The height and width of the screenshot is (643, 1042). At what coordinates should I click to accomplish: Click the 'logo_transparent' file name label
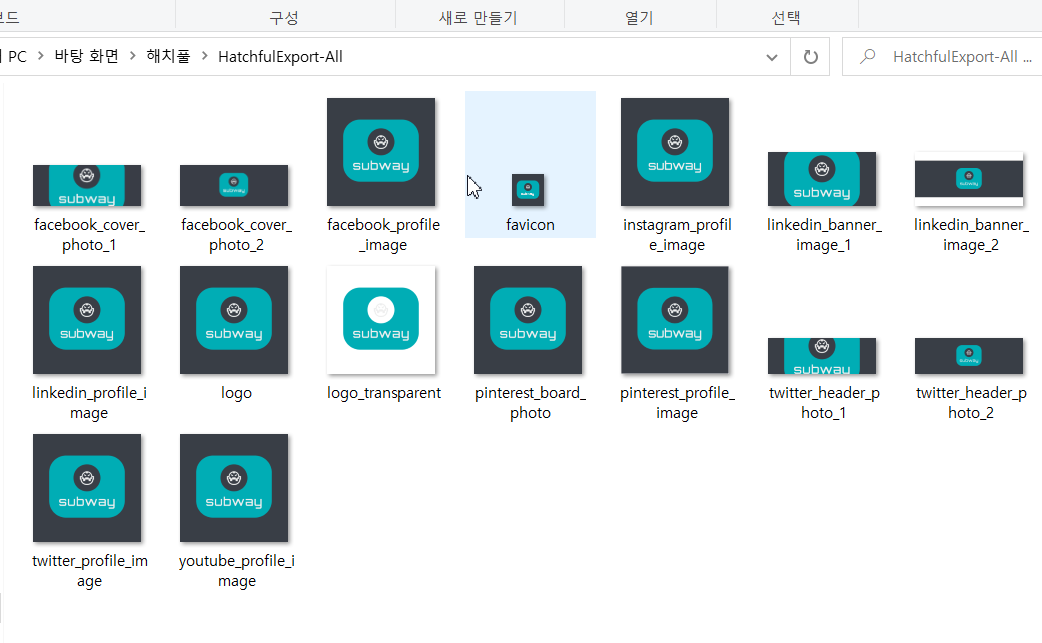(383, 393)
